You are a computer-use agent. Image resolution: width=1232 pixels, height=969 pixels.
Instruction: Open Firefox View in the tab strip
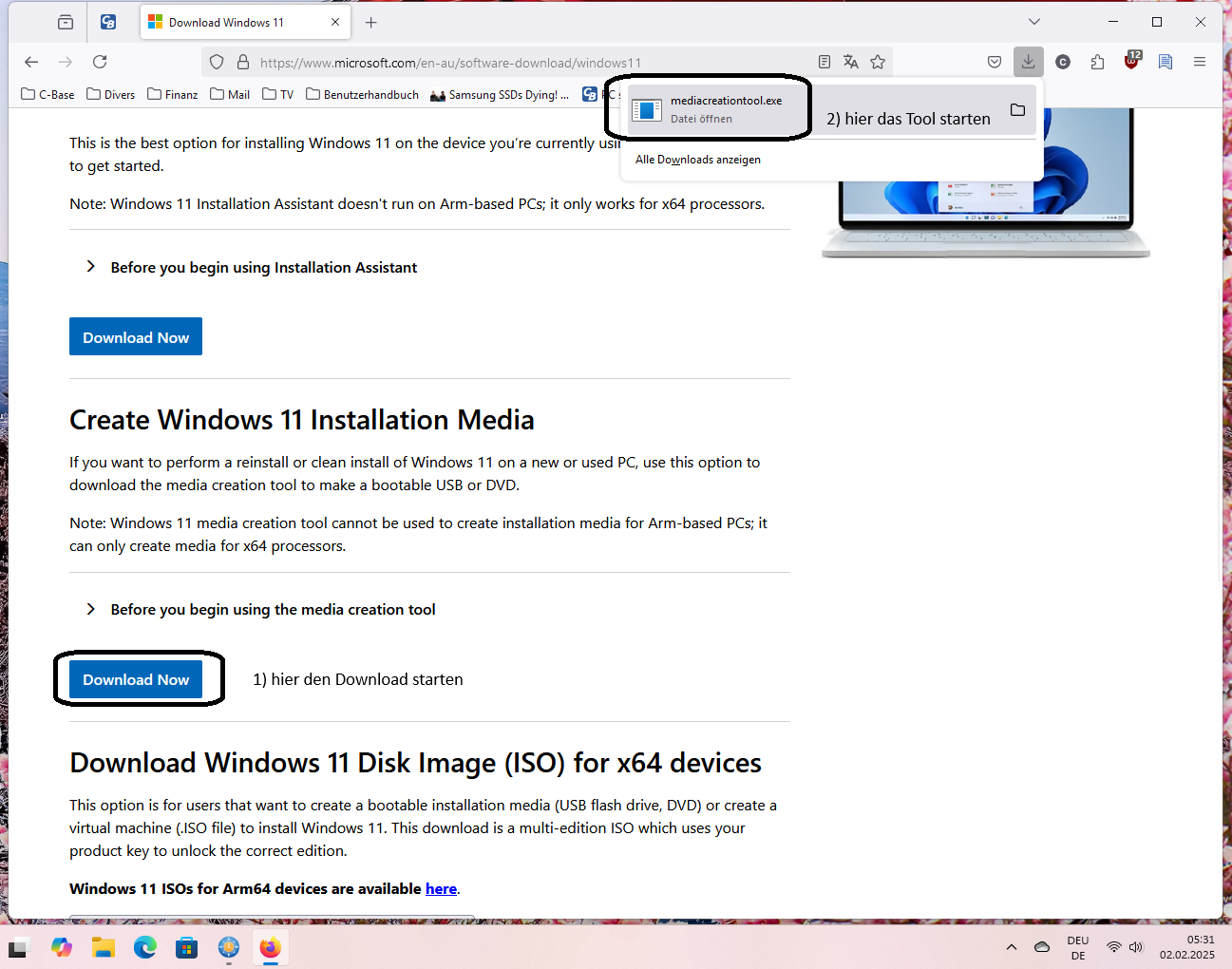[x=66, y=22]
